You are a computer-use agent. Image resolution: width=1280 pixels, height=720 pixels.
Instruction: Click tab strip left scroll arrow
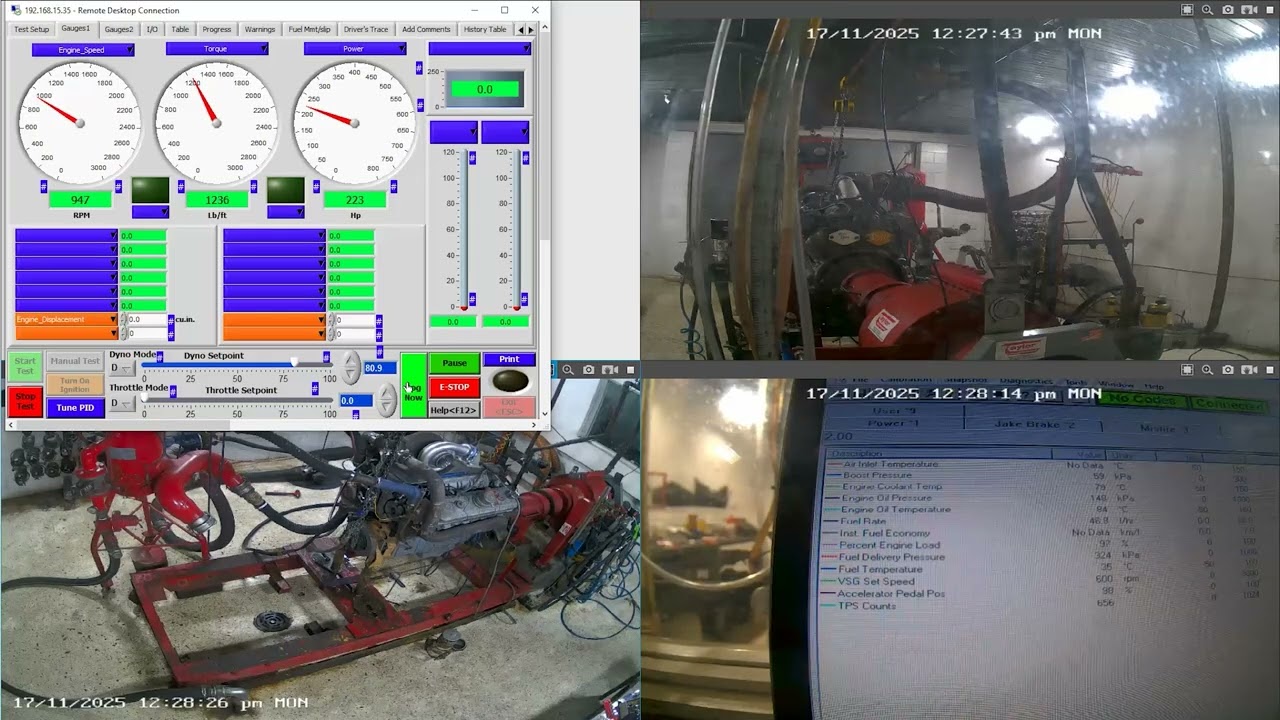coord(520,30)
